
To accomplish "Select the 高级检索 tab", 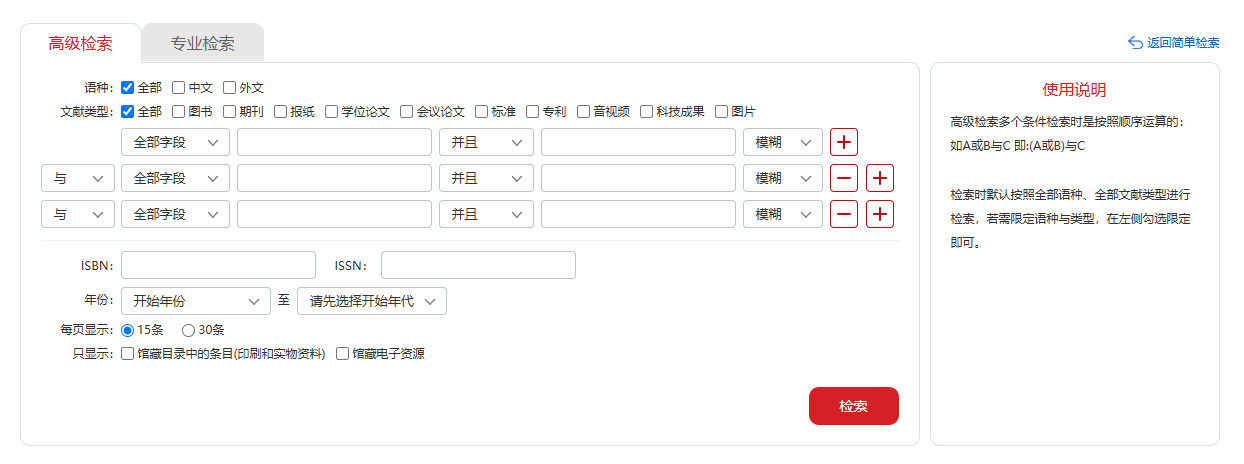I will pos(81,43).
